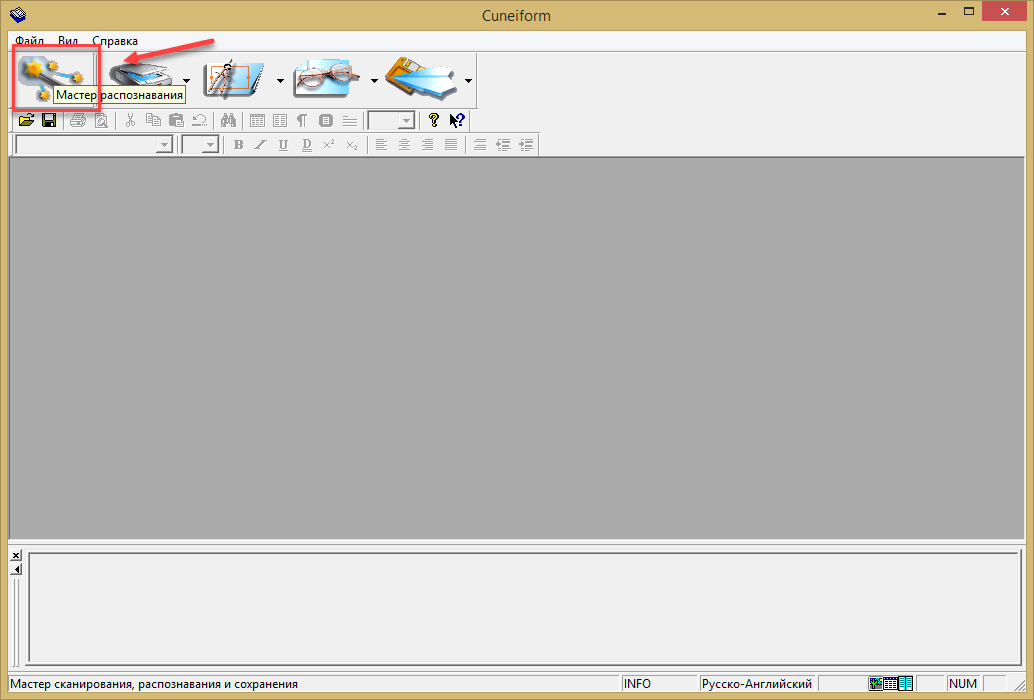Image resolution: width=1034 pixels, height=700 pixels.
Task: Click the Русско-Английский language status field
Action: [x=756, y=684]
